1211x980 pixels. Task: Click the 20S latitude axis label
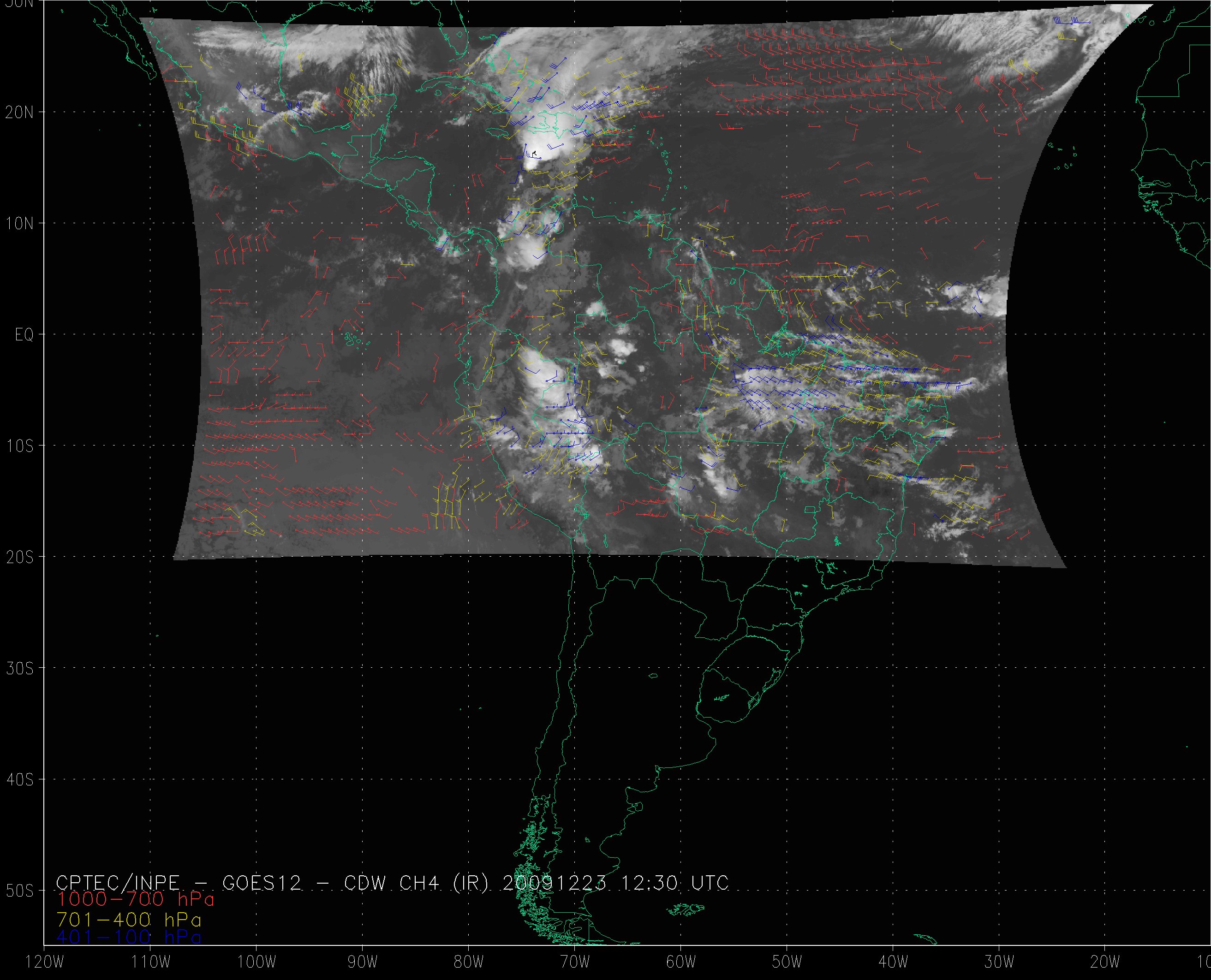20,557
